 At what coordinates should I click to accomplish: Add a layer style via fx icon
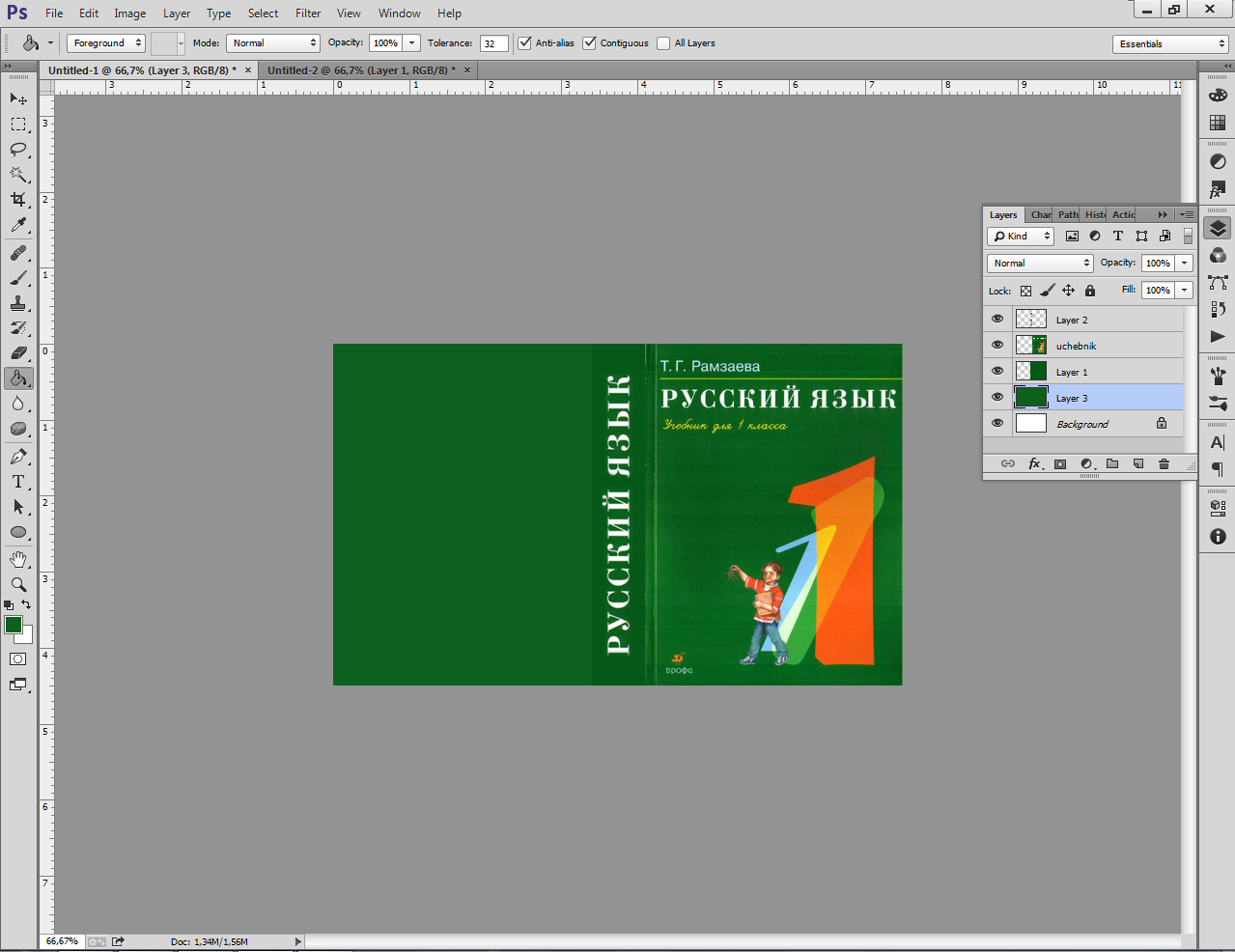click(1035, 463)
